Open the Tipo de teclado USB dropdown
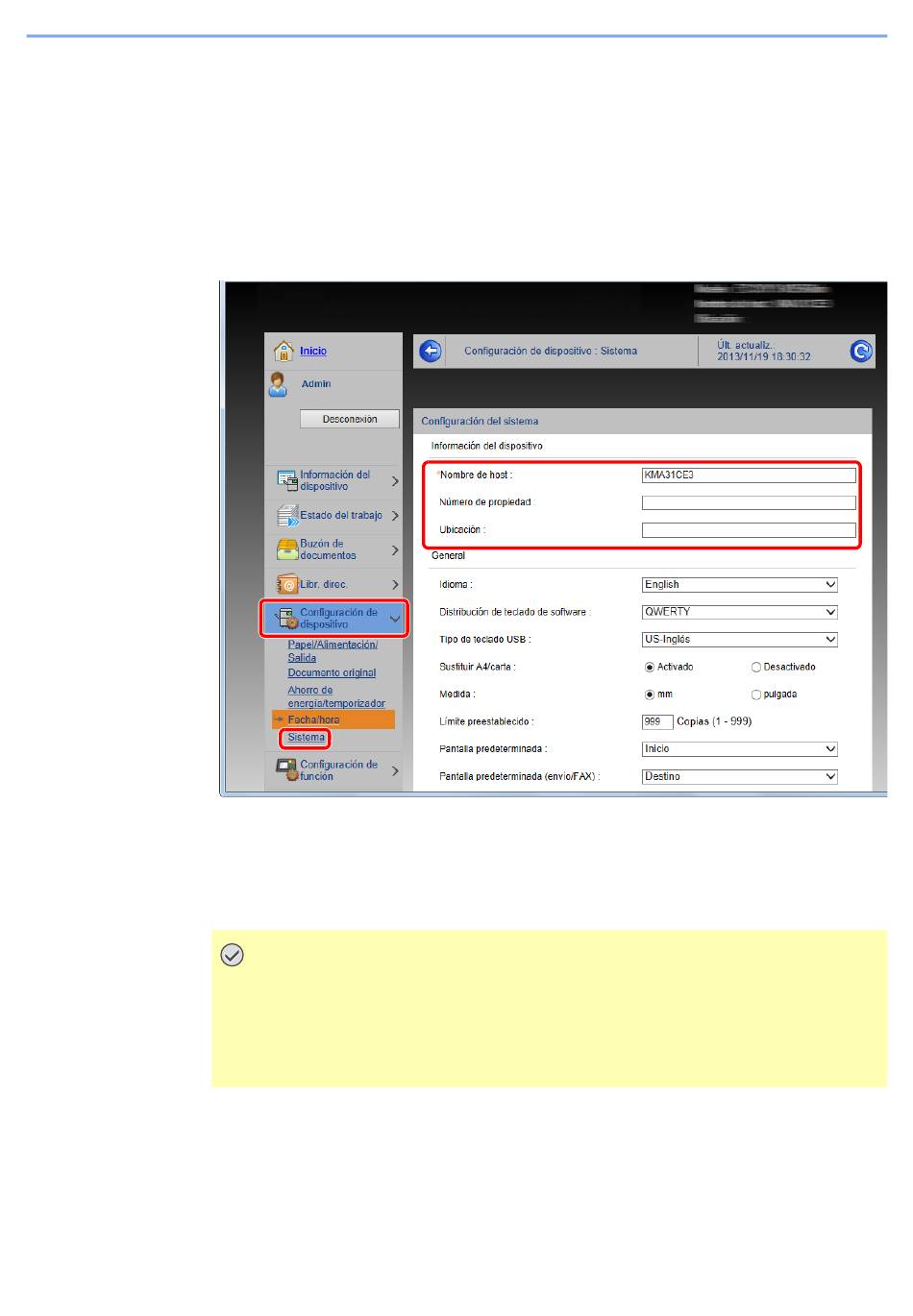The width and height of the screenshot is (913, 1316). (740, 639)
